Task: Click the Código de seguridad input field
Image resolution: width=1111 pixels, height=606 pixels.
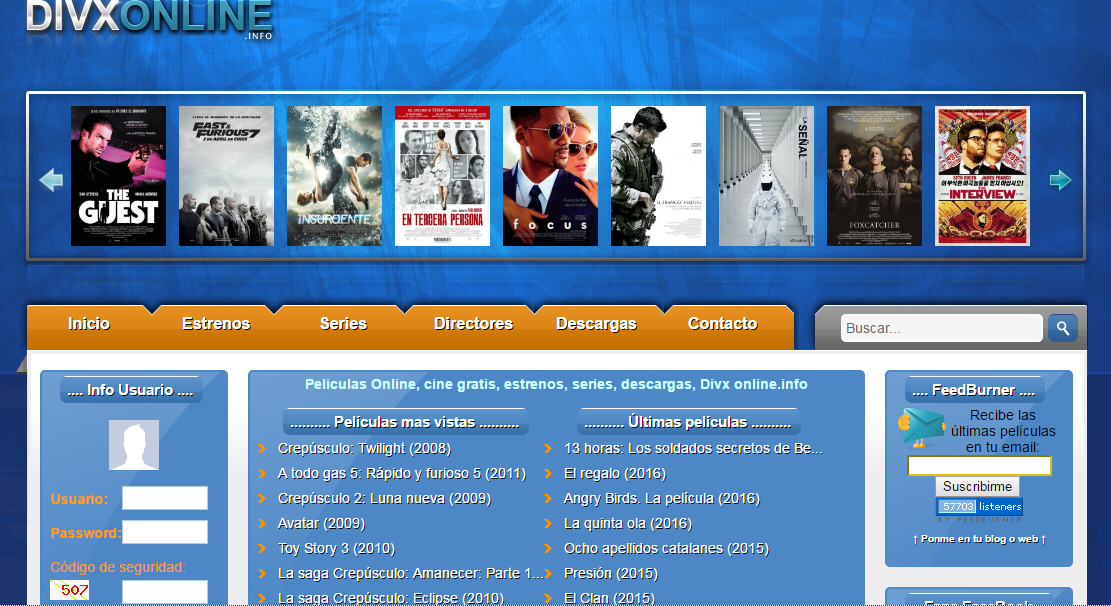Action: [x=165, y=591]
